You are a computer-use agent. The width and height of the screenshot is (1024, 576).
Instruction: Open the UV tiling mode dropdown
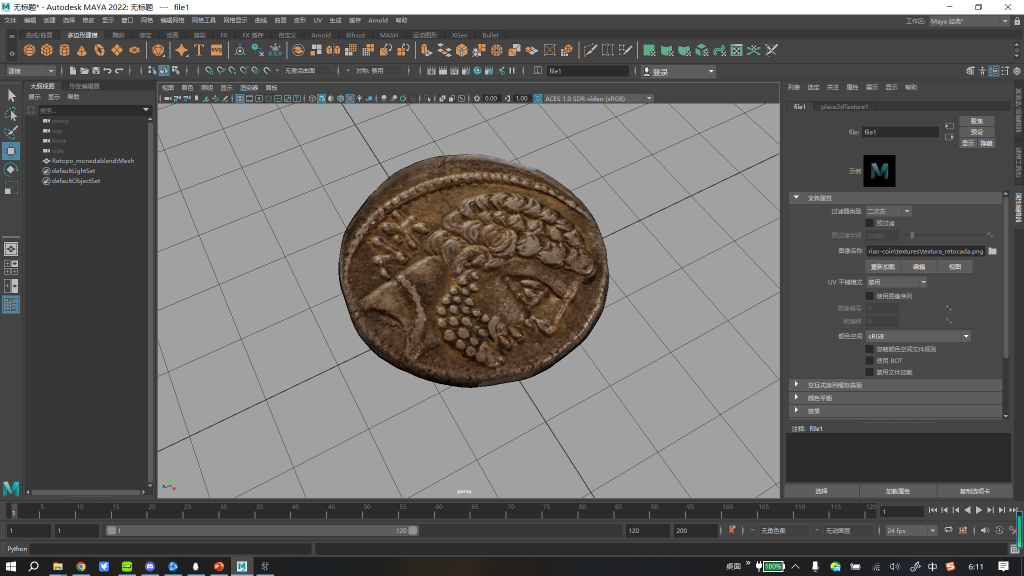(x=897, y=282)
